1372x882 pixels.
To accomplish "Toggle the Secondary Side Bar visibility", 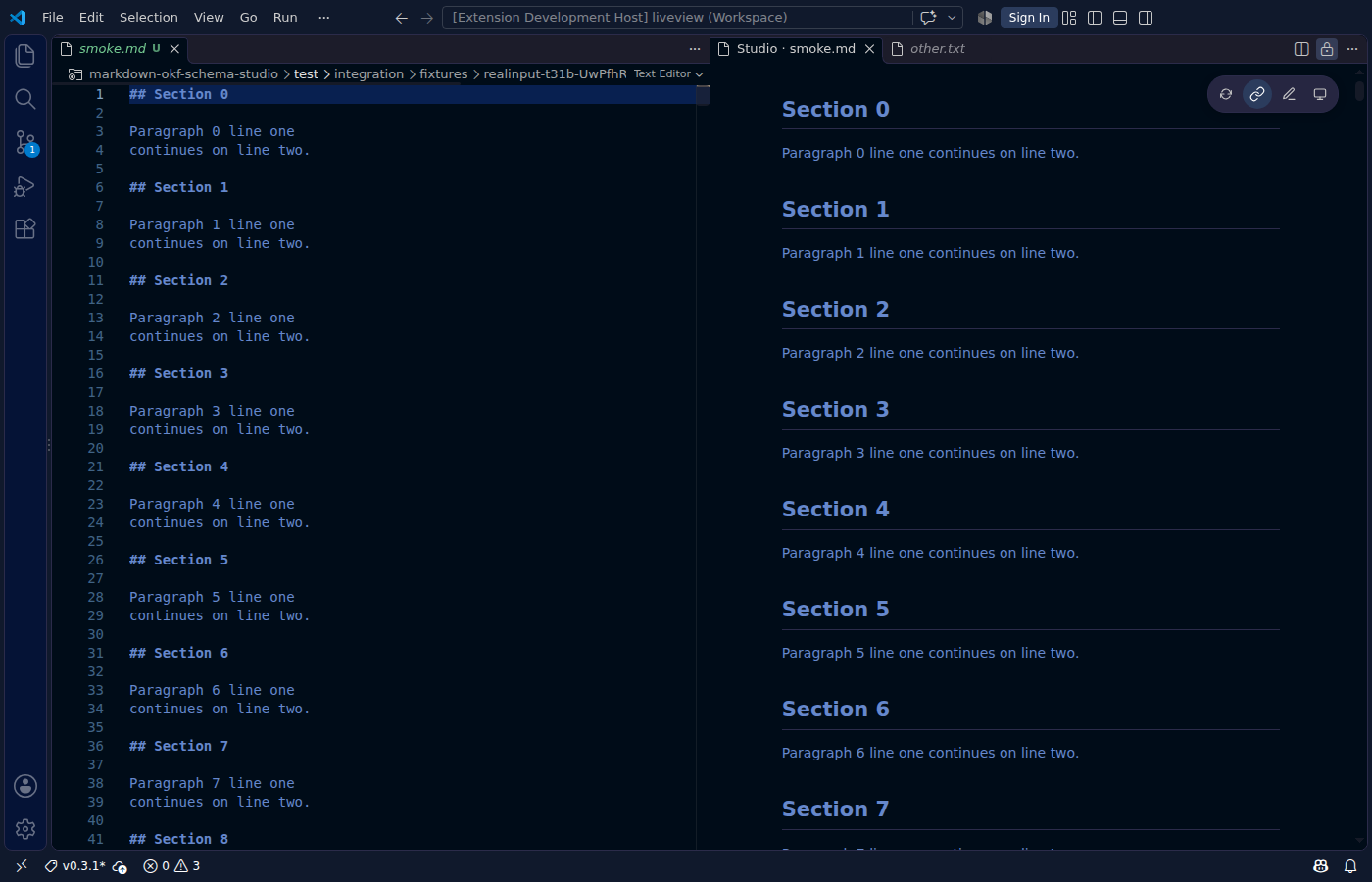I will [x=1146, y=18].
